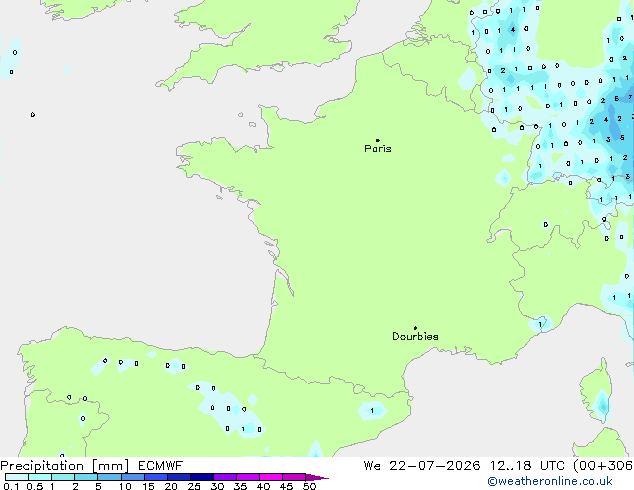
Task: Click the '50' legend scale value
Action: [309, 486]
